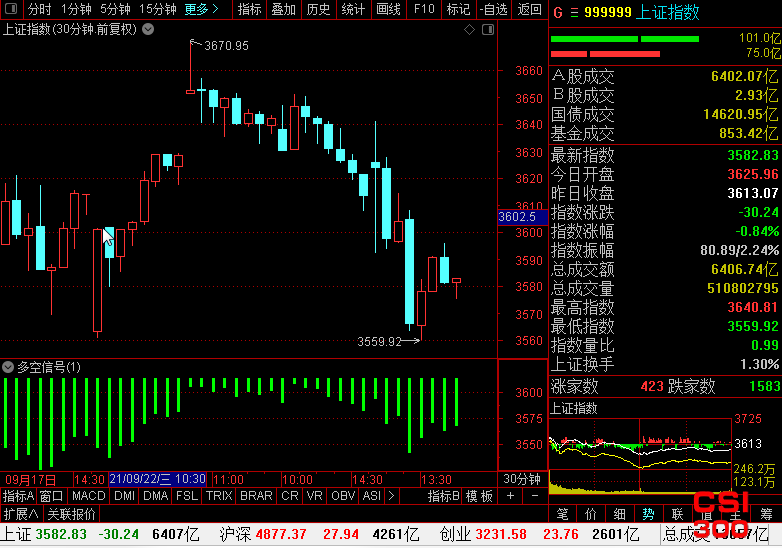Switch indicator to FSL
The image size is (782, 548).
(187, 496)
